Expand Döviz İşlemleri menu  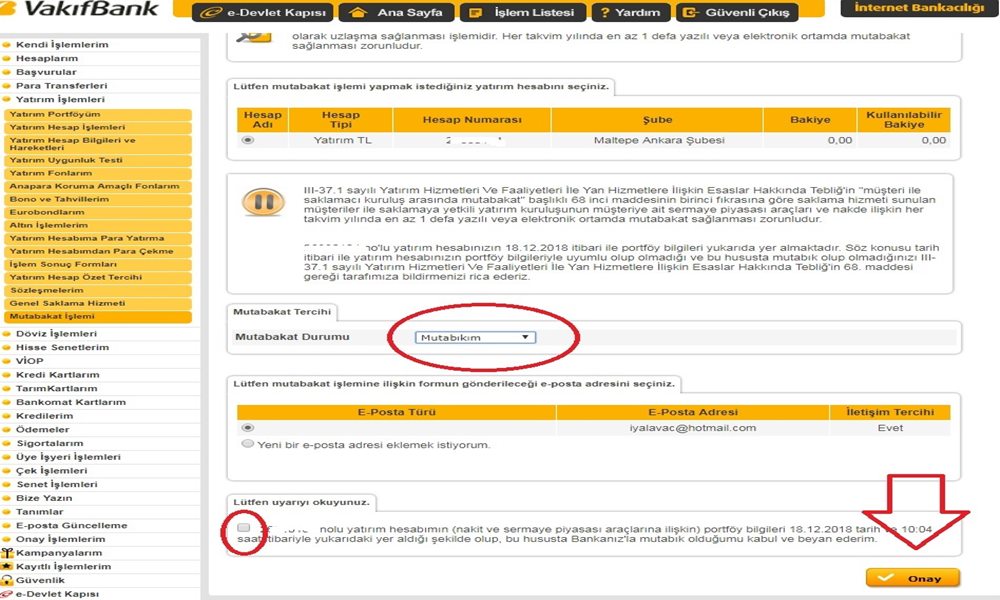(x=56, y=333)
